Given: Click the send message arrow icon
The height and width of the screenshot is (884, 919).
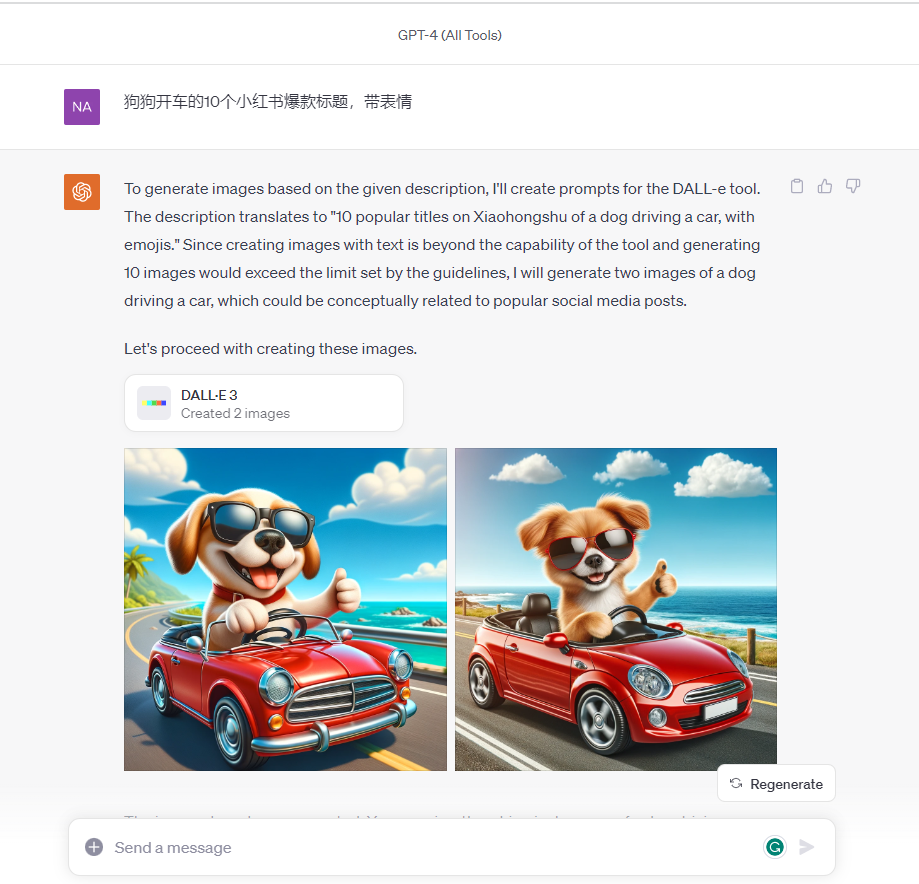Looking at the screenshot, I should (806, 847).
